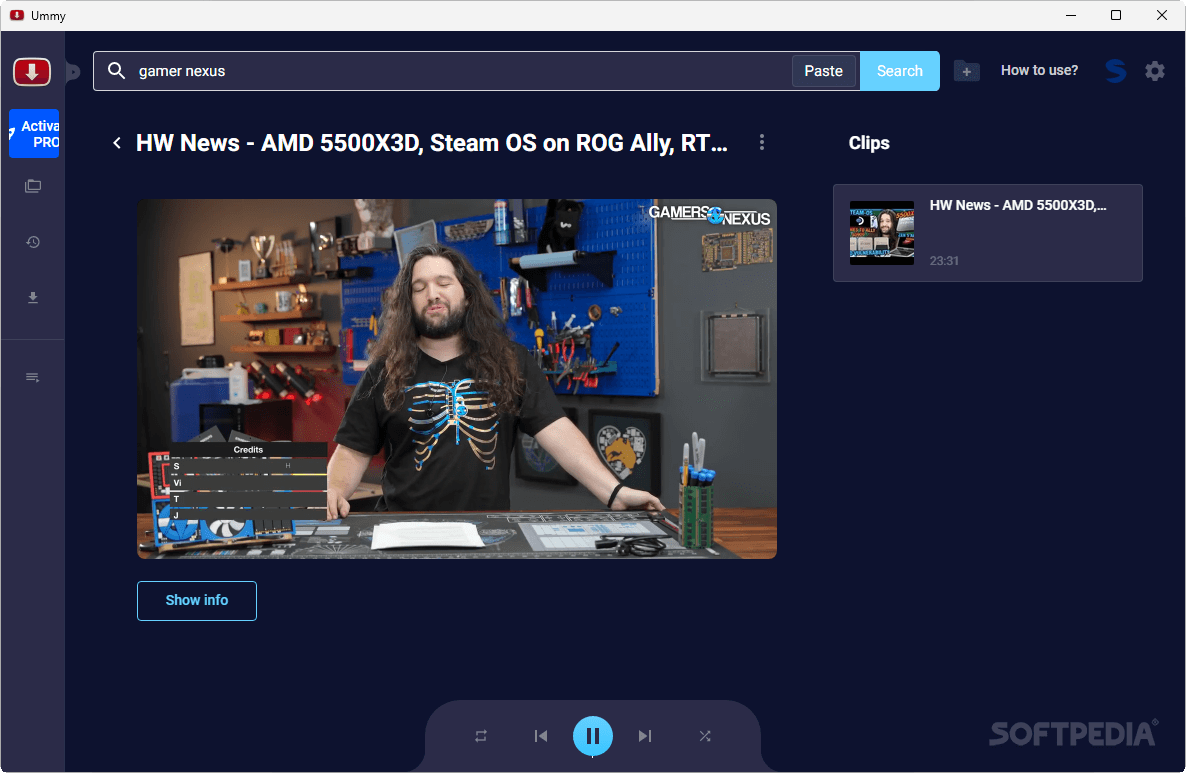The width and height of the screenshot is (1186, 773).
Task: Open the three-dot video options menu
Action: (x=762, y=143)
